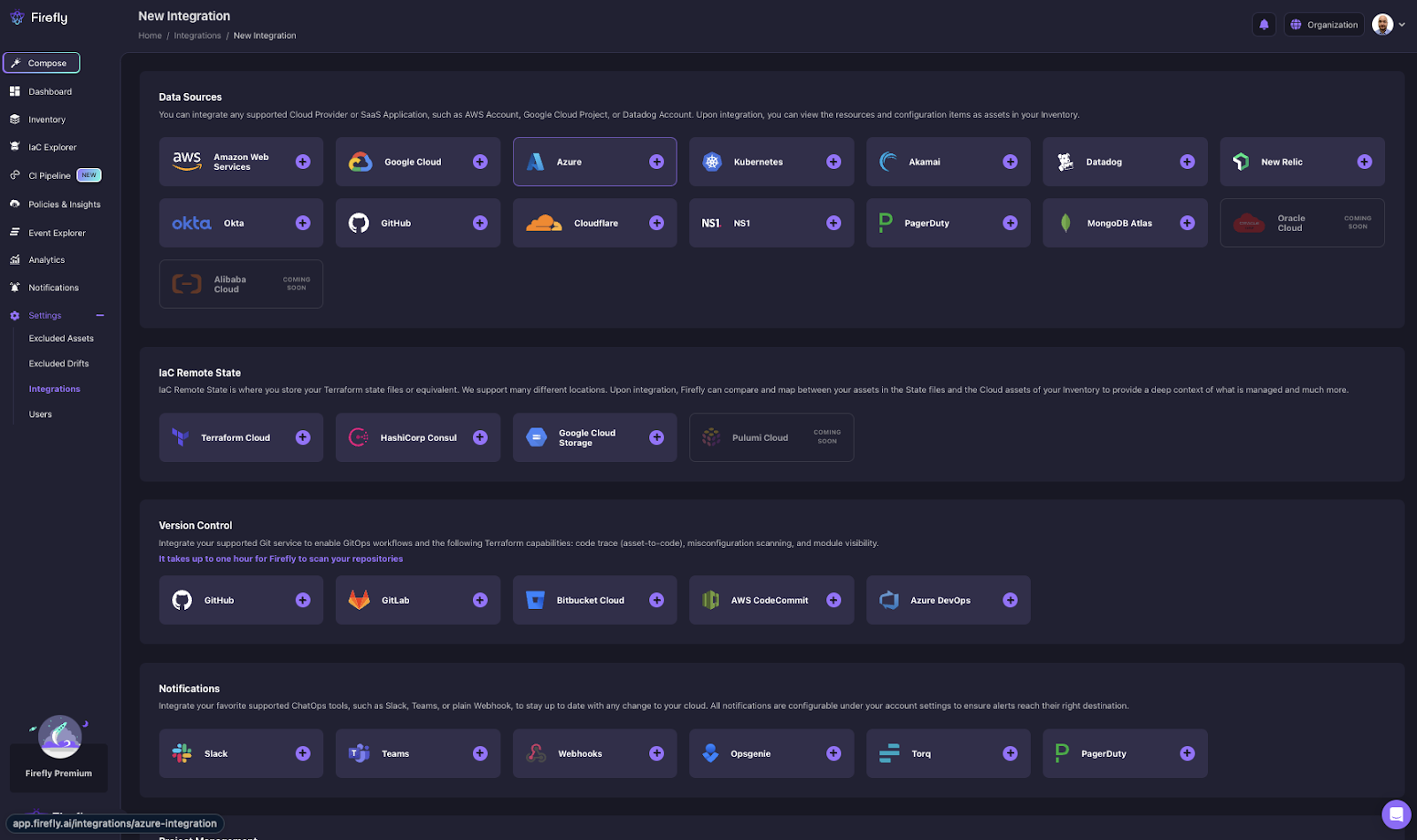1417x840 pixels.
Task: Click the user profile avatar
Action: tap(1382, 25)
